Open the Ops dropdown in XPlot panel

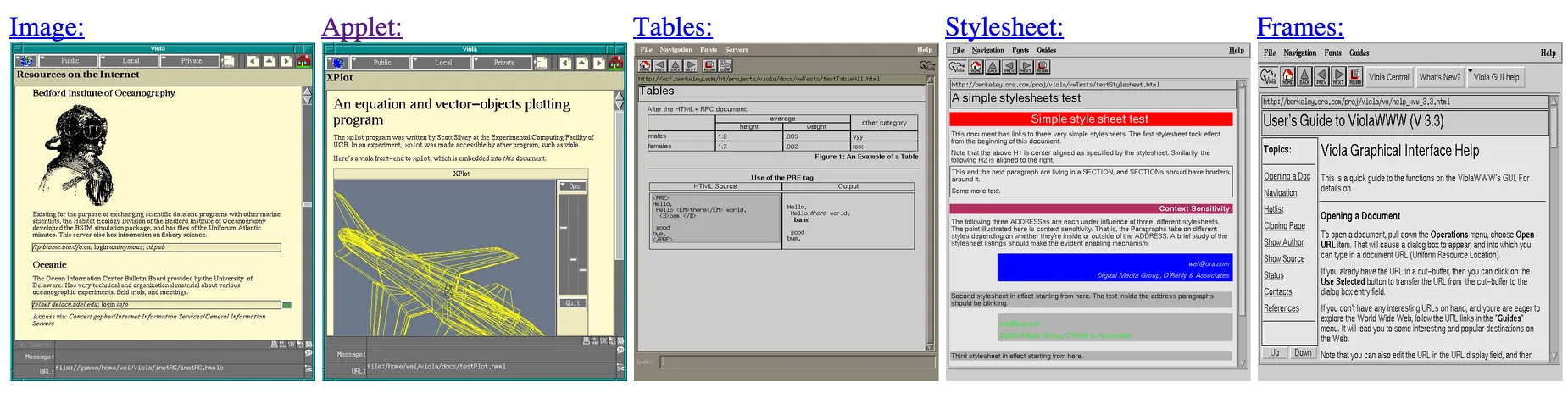[x=572, y=185]
